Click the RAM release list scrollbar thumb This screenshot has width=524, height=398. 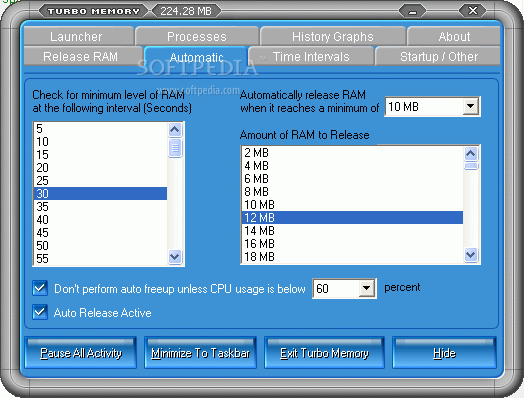[x=471, y=166]
